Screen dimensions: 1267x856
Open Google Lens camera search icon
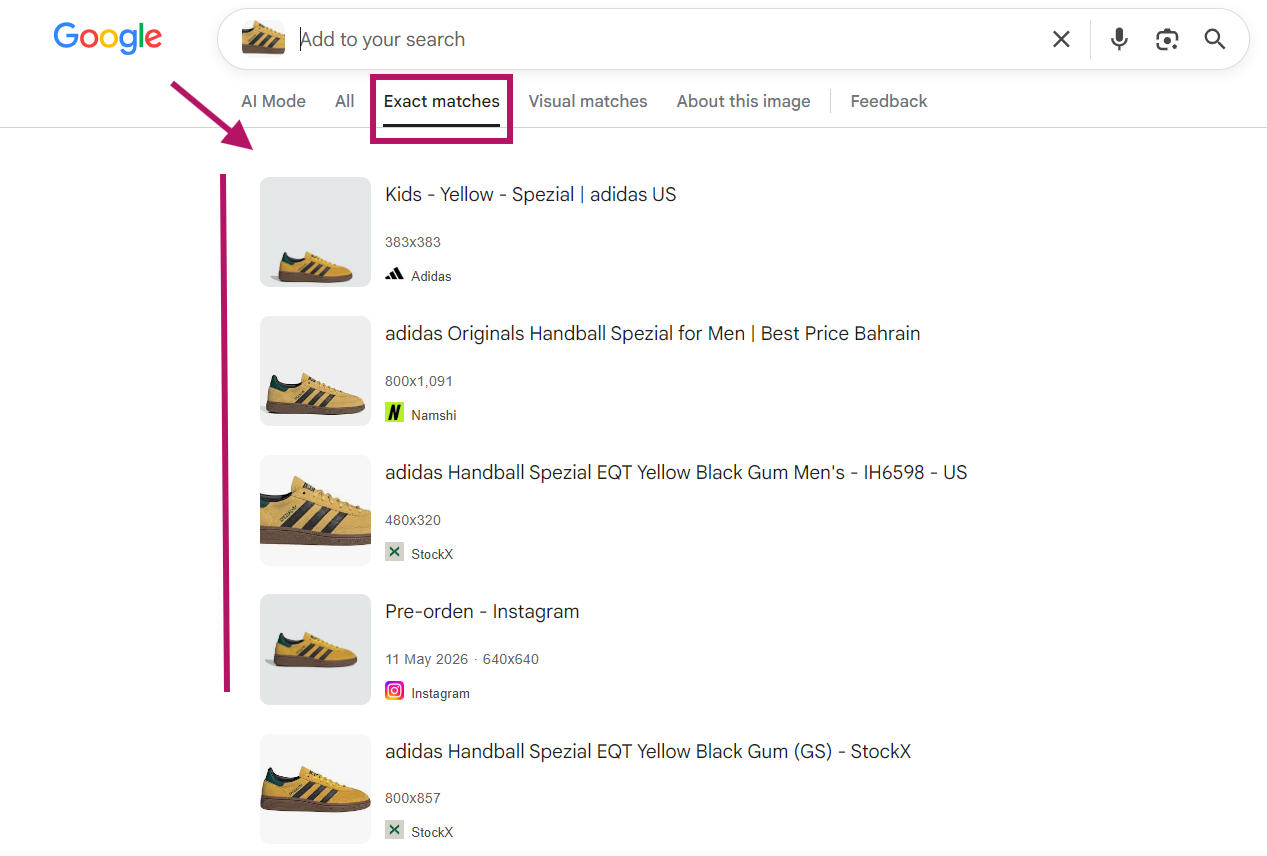click(x=1166, y=39)
